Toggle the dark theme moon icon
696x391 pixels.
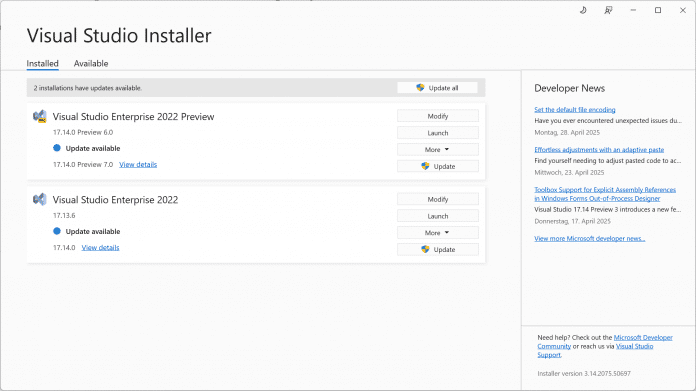pos(583,10)
